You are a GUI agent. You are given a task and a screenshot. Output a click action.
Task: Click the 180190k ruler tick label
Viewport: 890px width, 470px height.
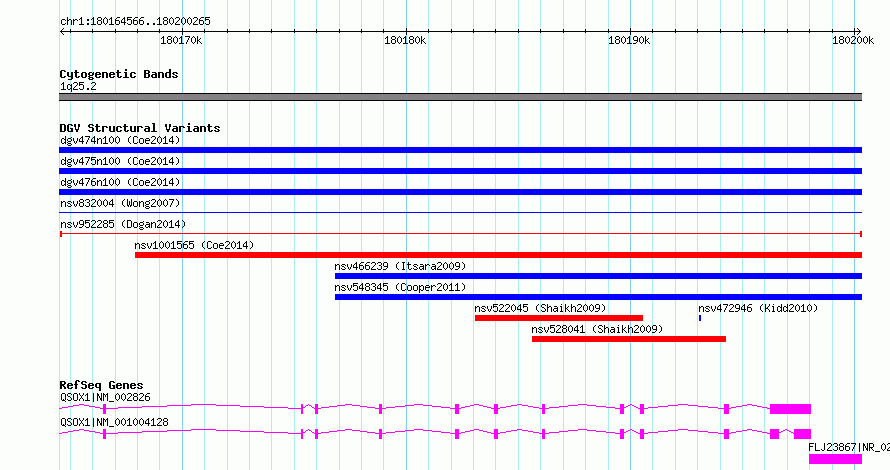pyautogui.click(x=629, y=40)
